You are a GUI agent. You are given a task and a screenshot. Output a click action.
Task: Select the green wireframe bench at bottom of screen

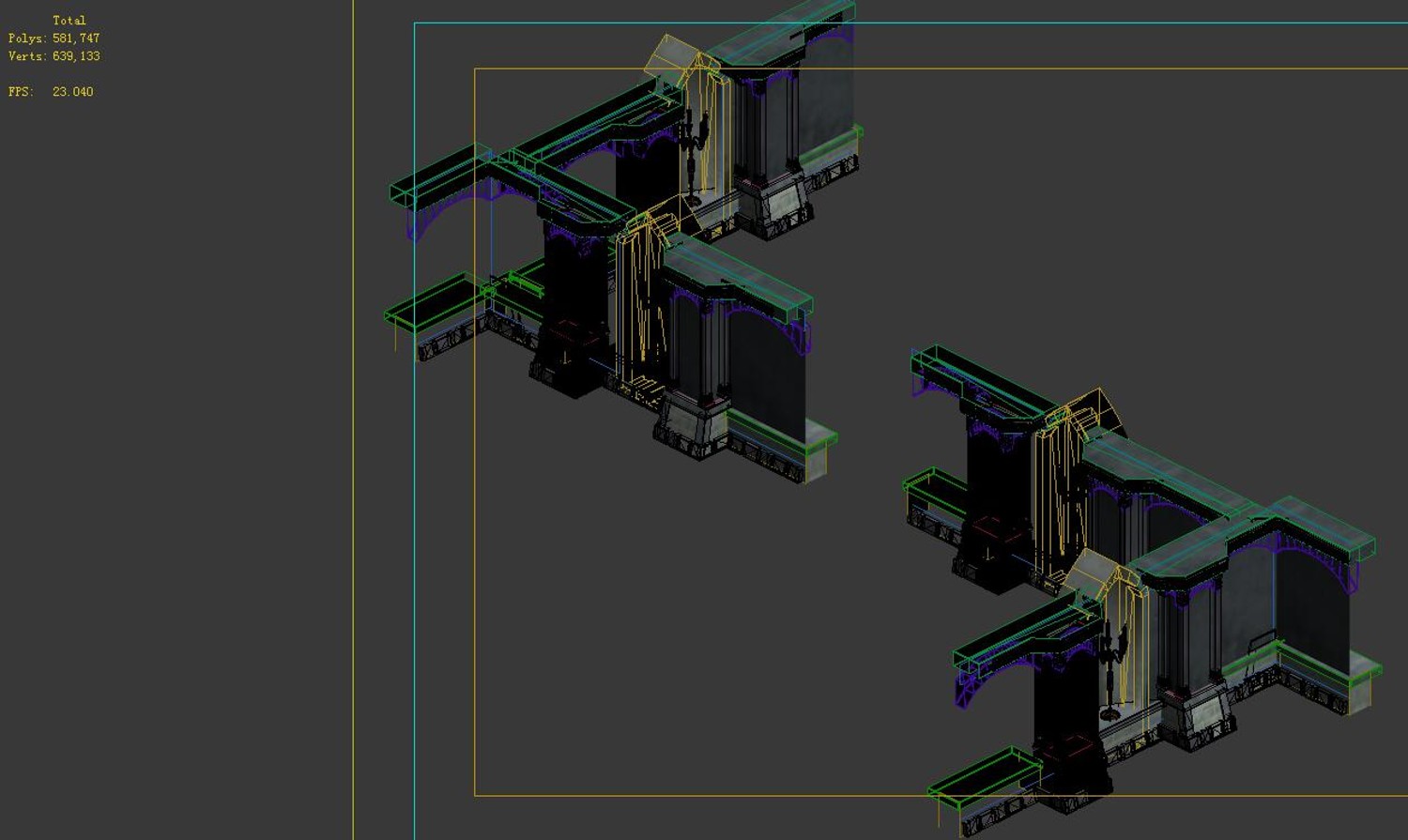point(986,782)
